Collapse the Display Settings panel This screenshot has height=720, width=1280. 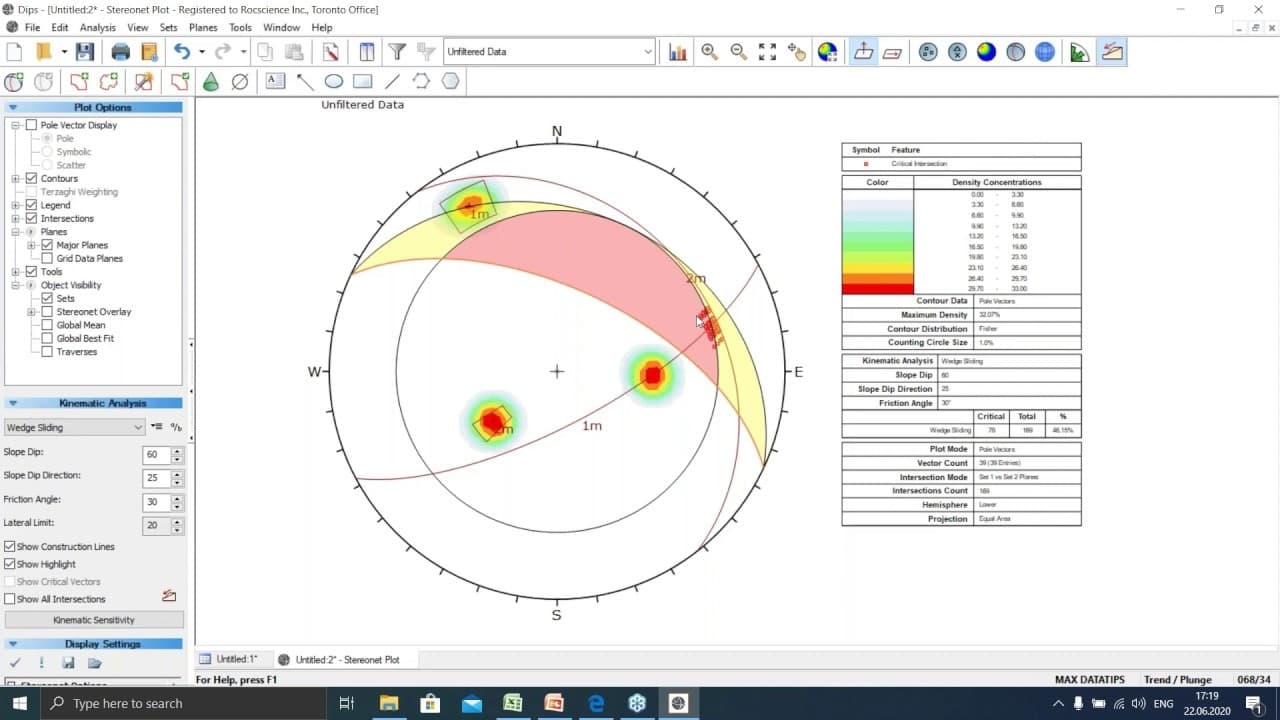pos(13,644)
